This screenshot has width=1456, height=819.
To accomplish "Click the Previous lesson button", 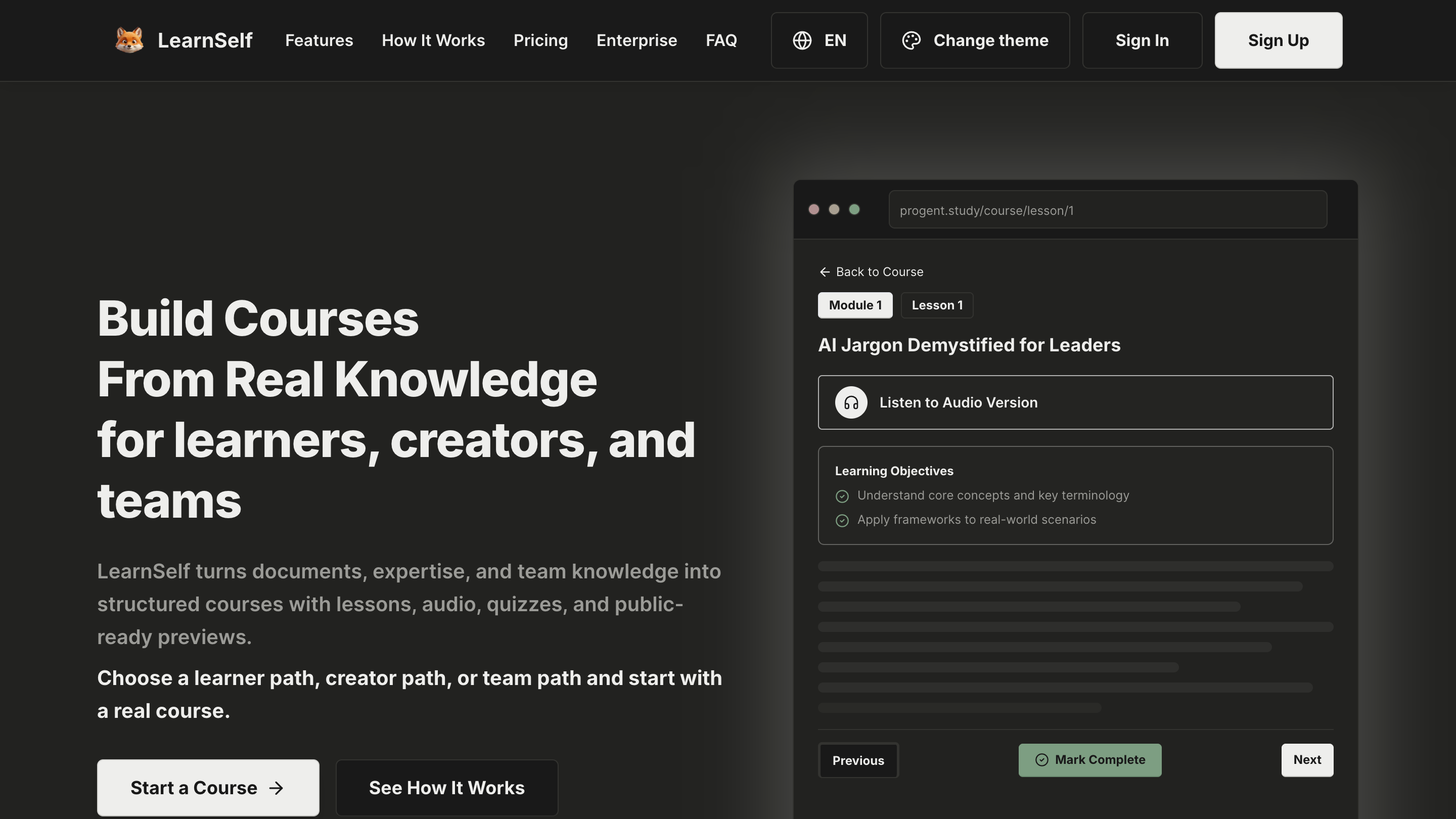I will point(858,760).
